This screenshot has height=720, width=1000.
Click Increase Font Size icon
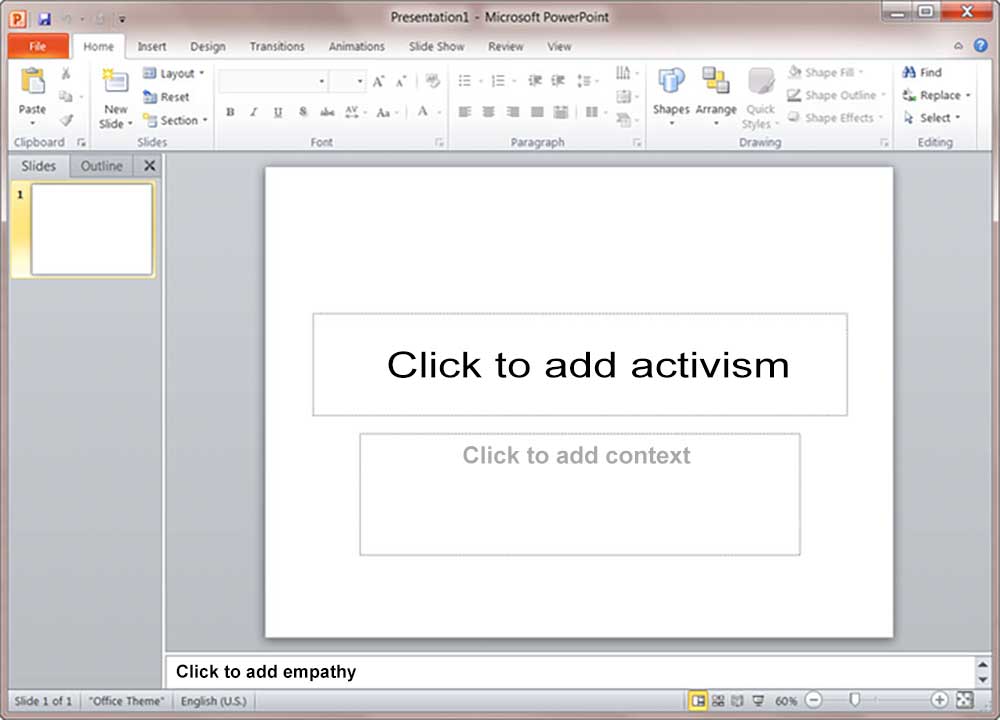(378, 82)
